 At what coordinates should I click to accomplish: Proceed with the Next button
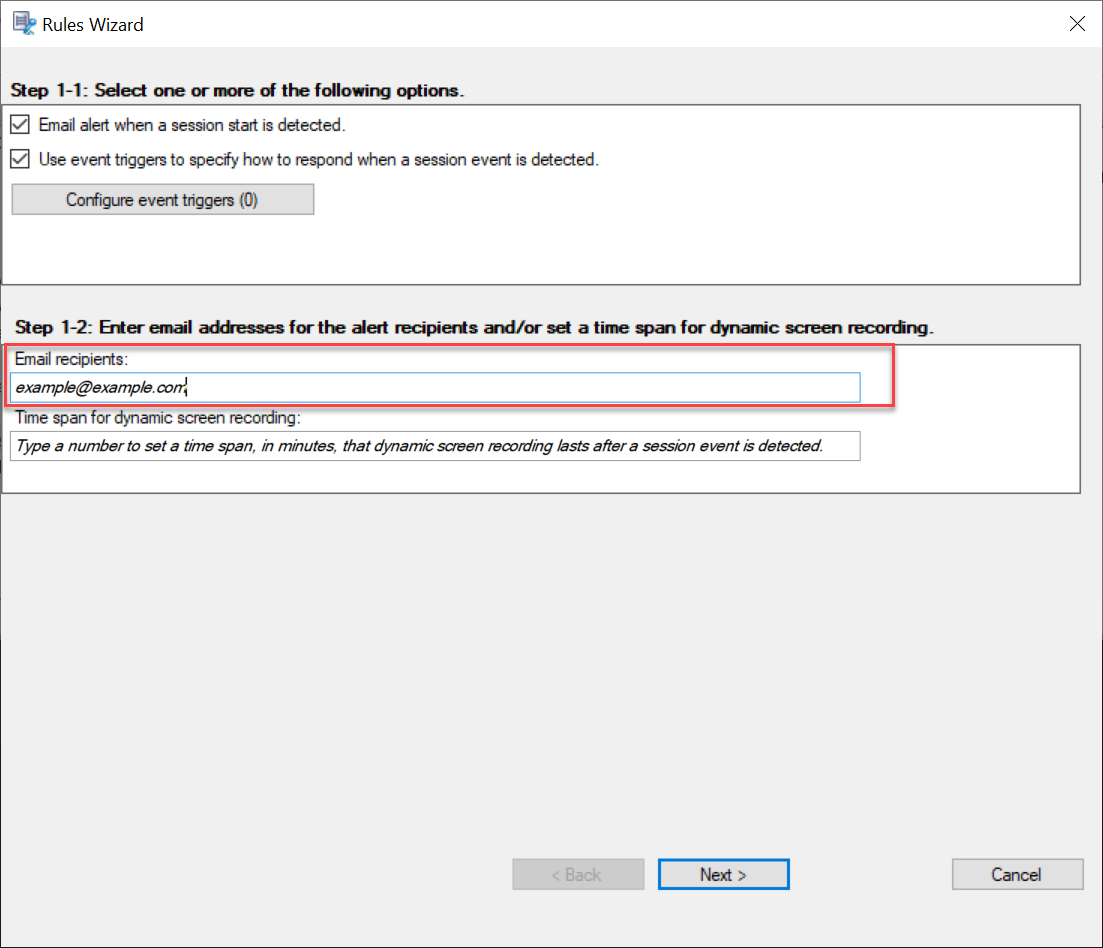[x=723, y=874]
